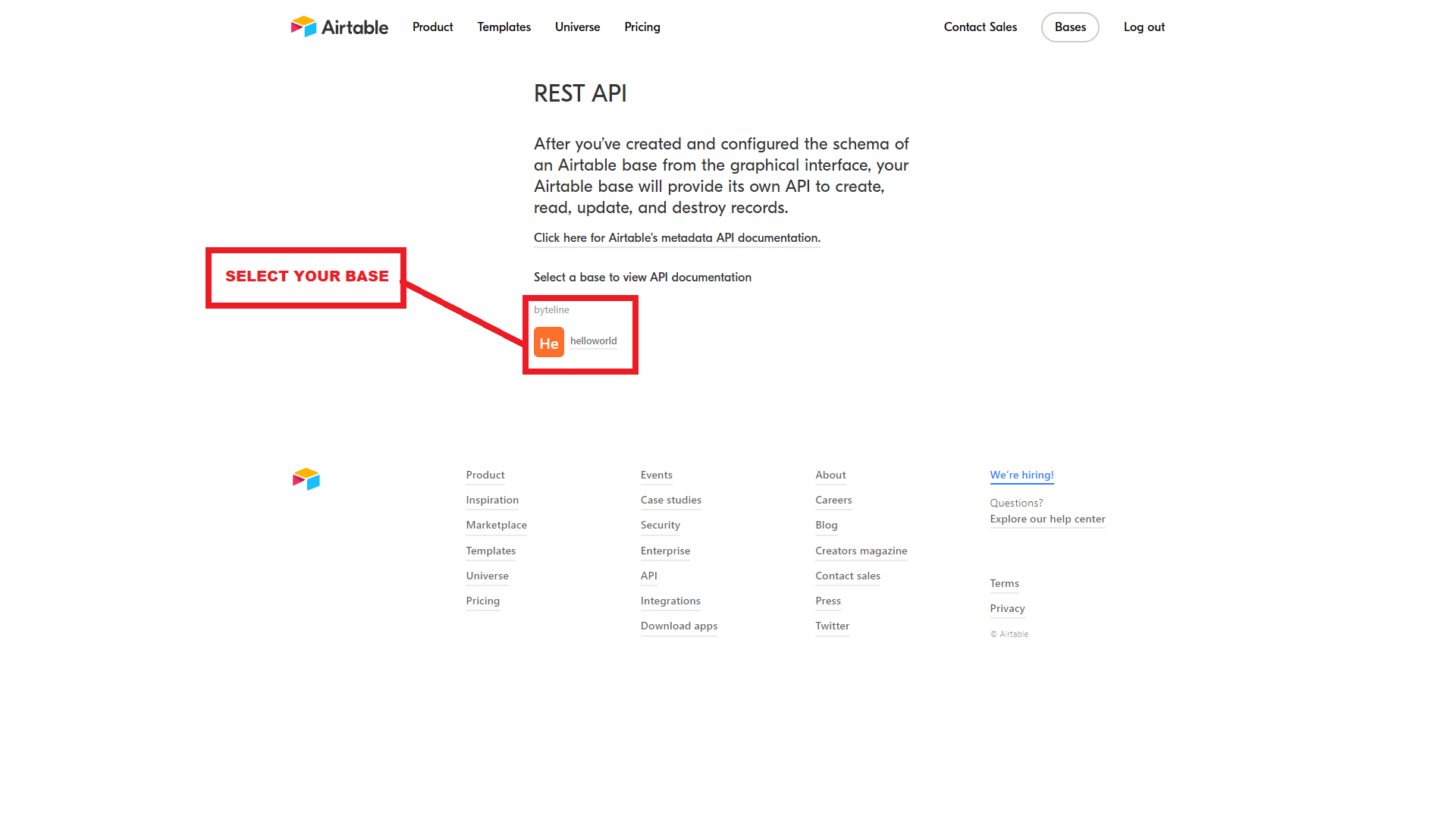The width and height of the screenshot is (1456, 819).
Task: Click the Airtable logo in the footer
Action: 306,479
